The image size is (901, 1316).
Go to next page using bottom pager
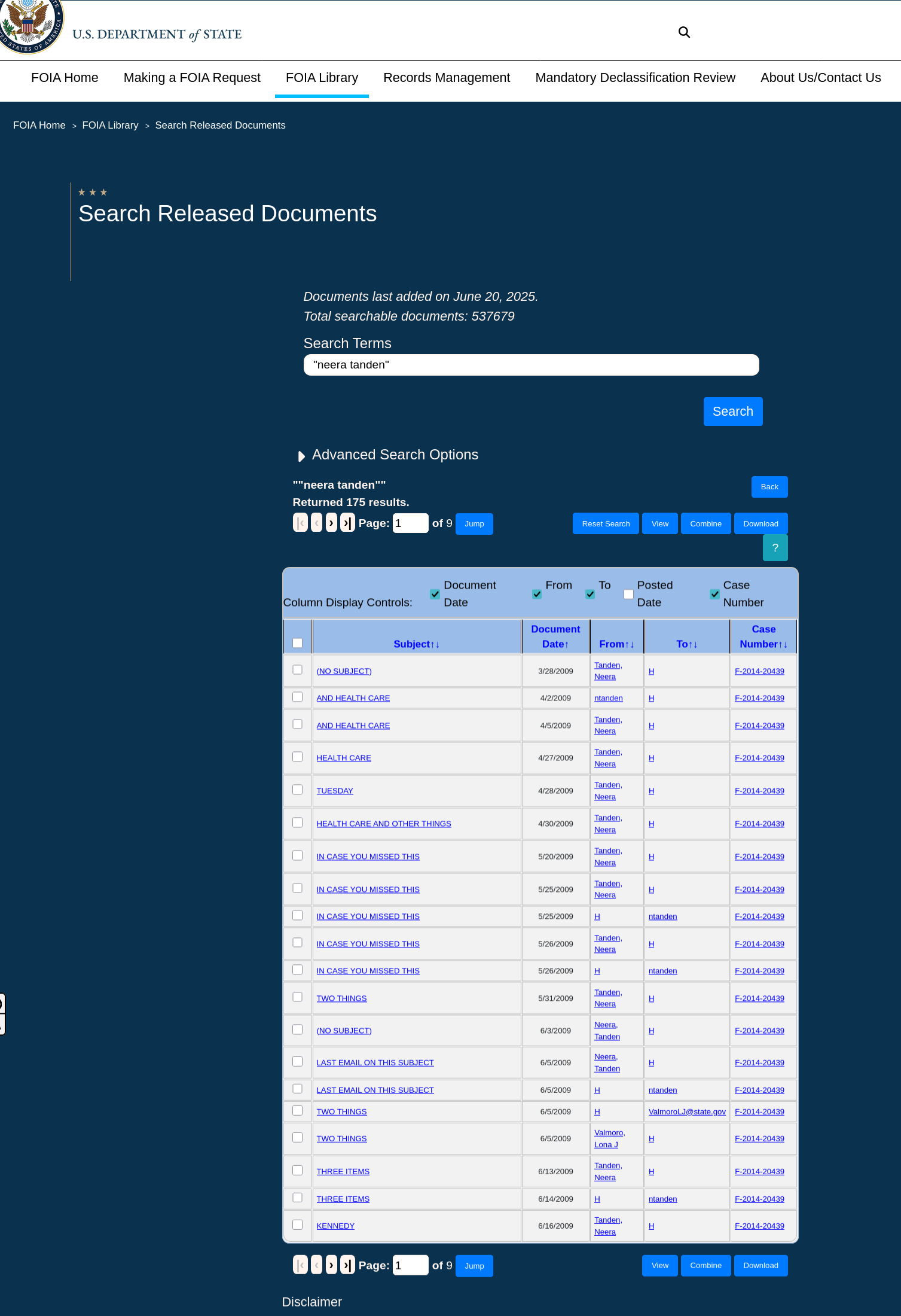pos(331,1265)
